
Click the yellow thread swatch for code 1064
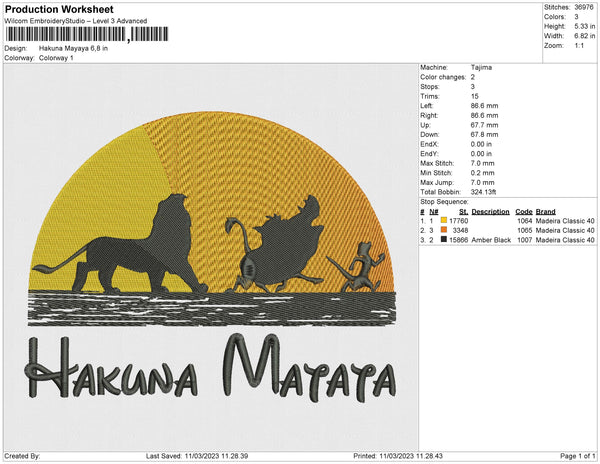(443, 221)
